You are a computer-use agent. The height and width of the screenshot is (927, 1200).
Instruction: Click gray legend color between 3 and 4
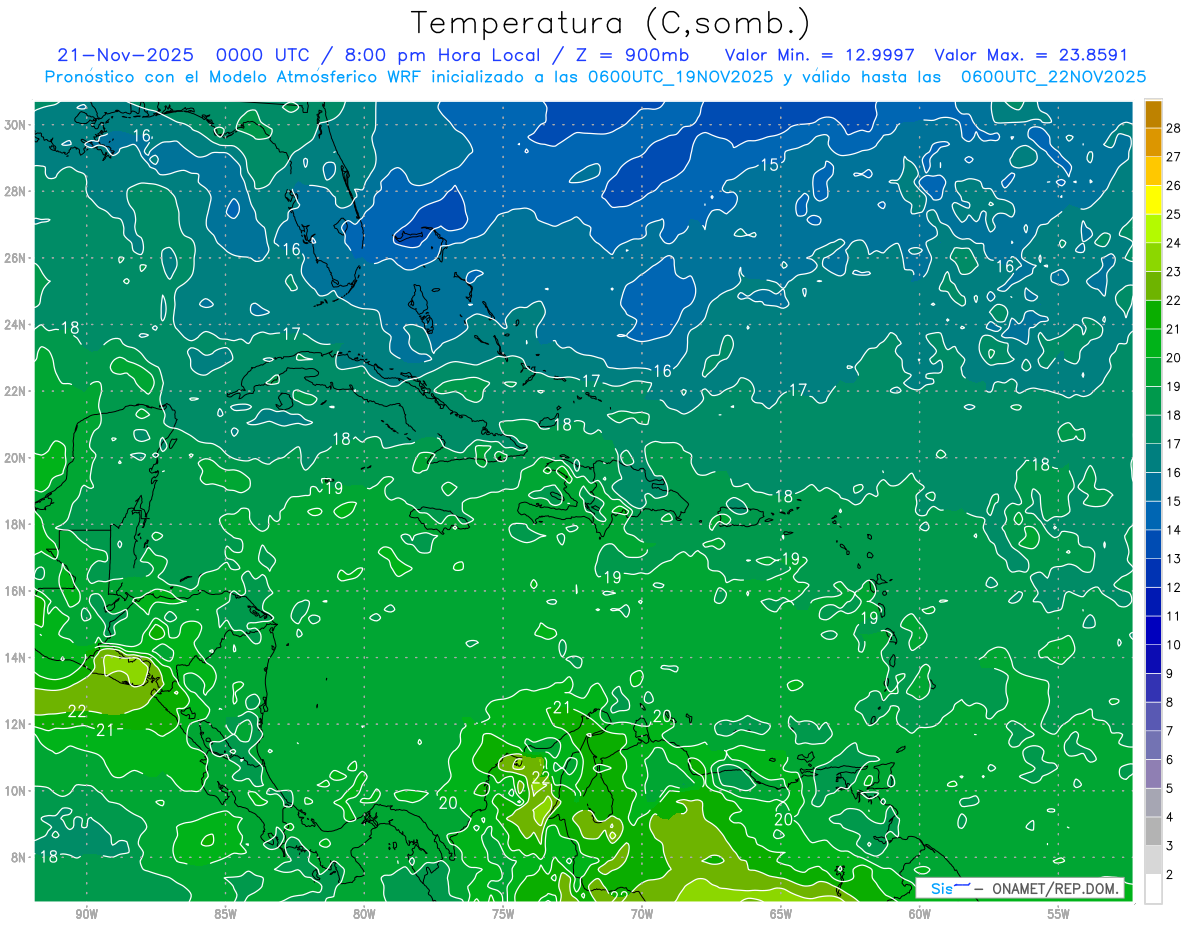click(1153, 832)
